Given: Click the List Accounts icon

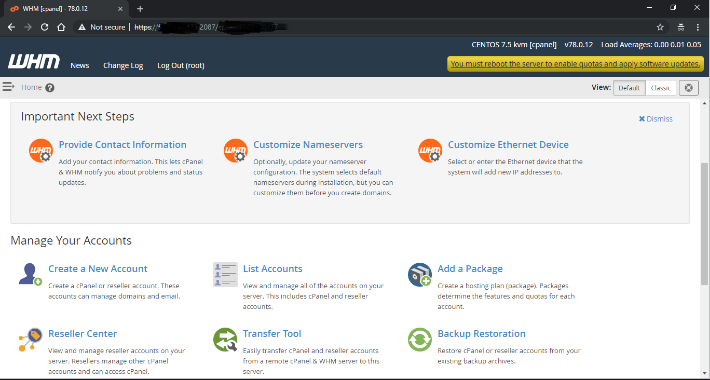Looking at the screenshot, I should point(225,274).
